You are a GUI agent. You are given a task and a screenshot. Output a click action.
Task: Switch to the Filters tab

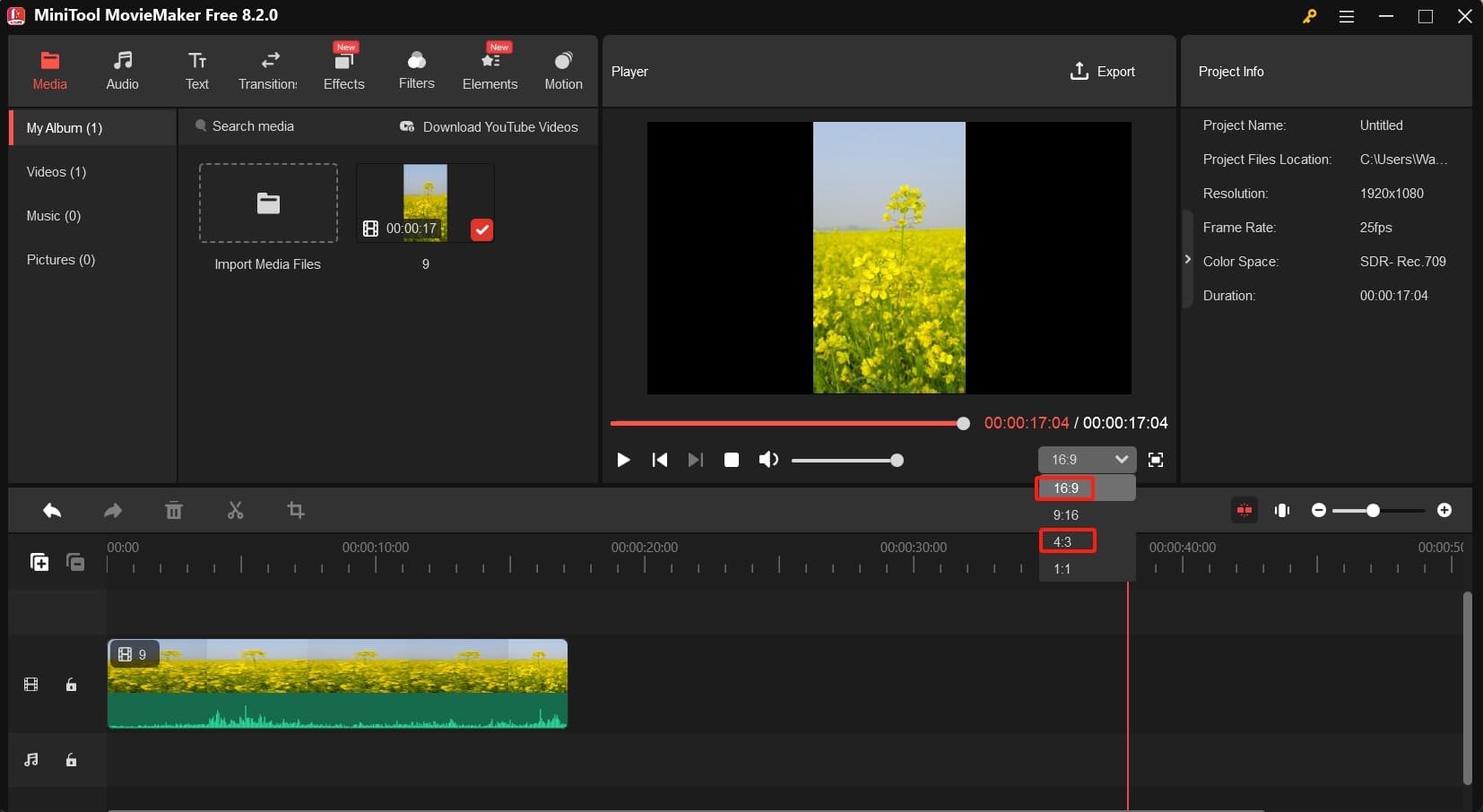point(417,71)
